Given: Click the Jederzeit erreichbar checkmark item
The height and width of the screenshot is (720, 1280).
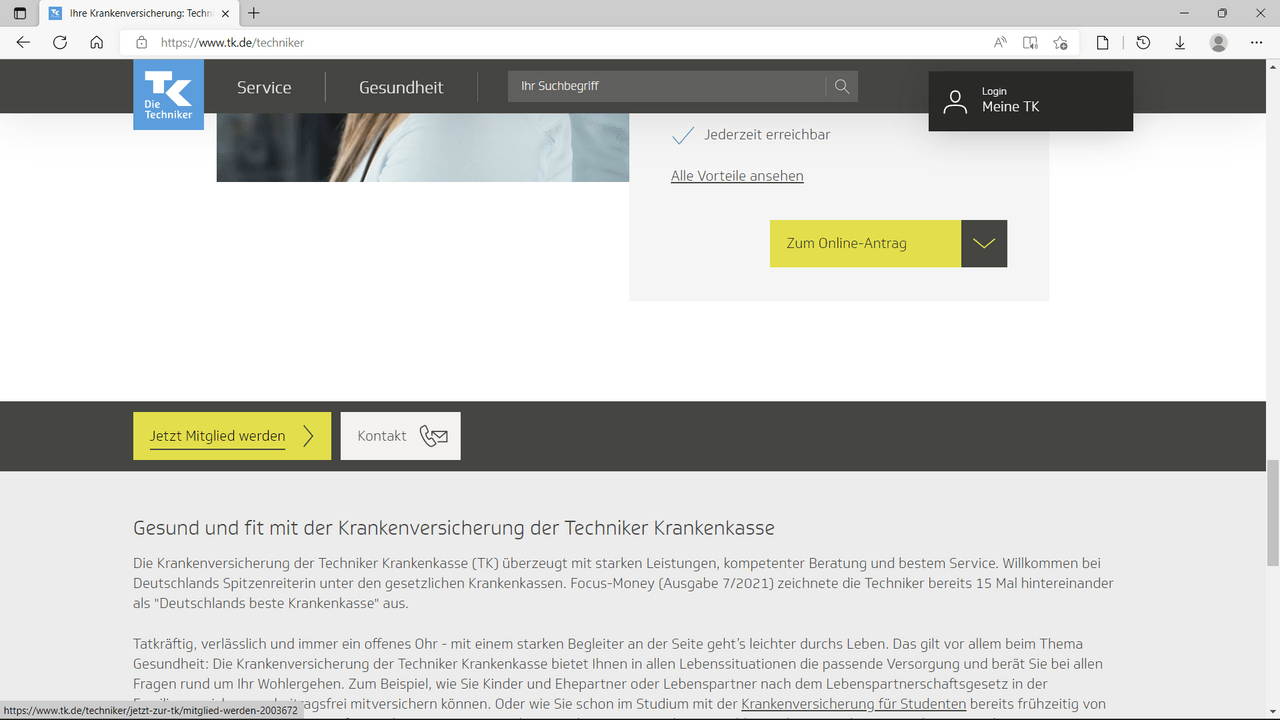Looking at the screenshot, I should [751, 135].
